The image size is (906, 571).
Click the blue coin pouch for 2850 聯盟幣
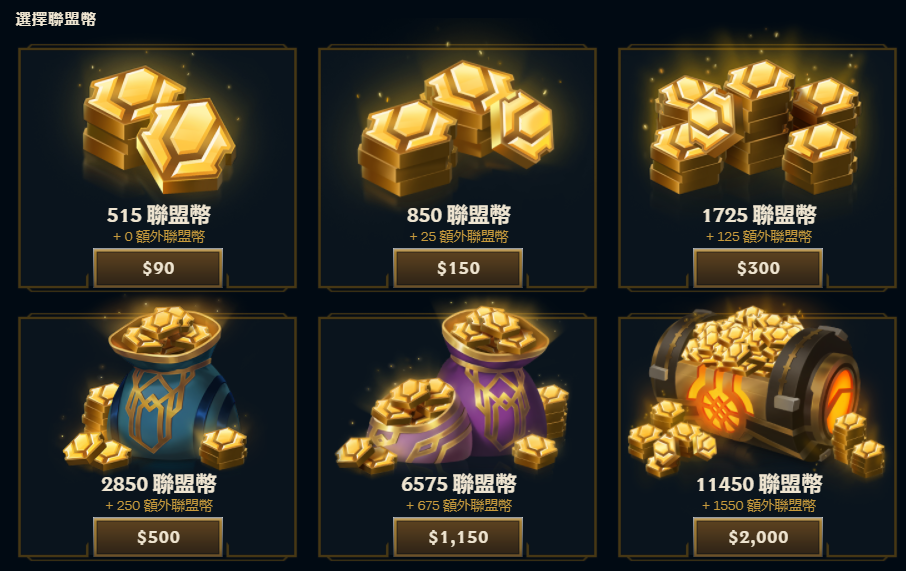coord(155,388)
